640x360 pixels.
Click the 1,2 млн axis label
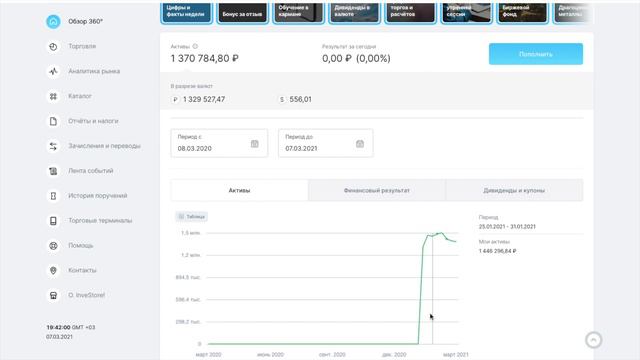tap(191, 255)
